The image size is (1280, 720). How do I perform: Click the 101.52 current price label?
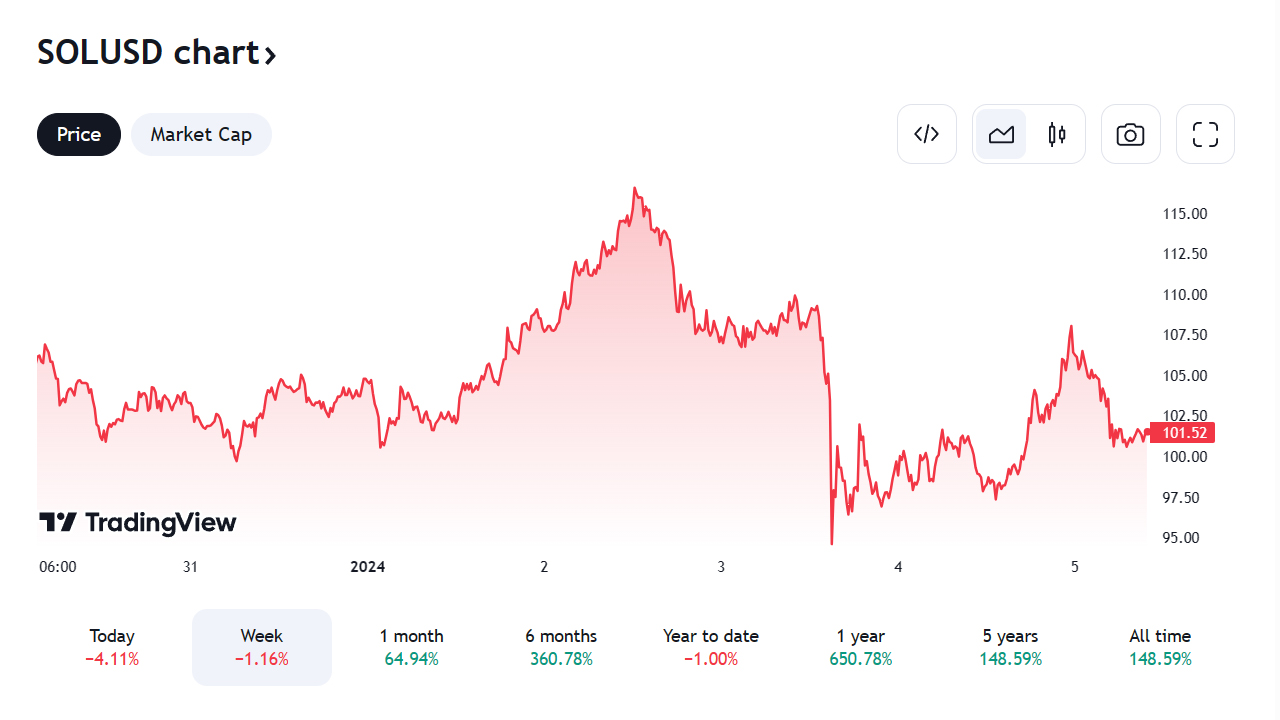tap(1181, 433)
